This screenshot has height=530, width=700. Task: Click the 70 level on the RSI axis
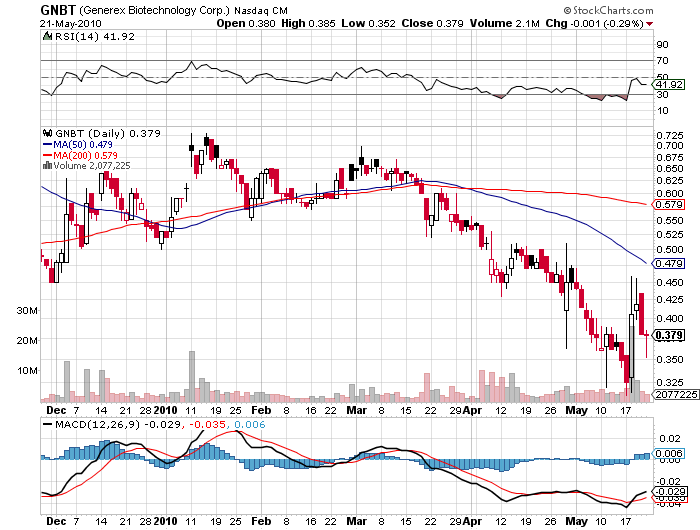pos(662,60)
